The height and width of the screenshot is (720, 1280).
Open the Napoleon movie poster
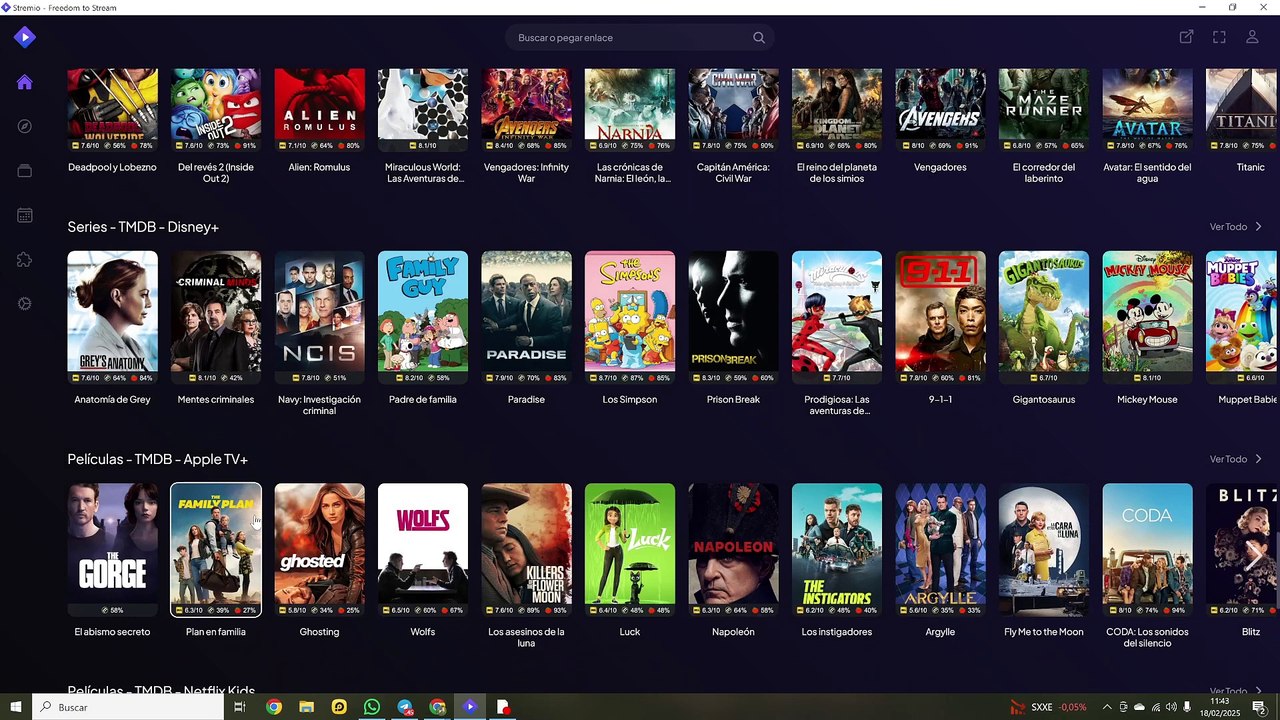coord(733,550)
